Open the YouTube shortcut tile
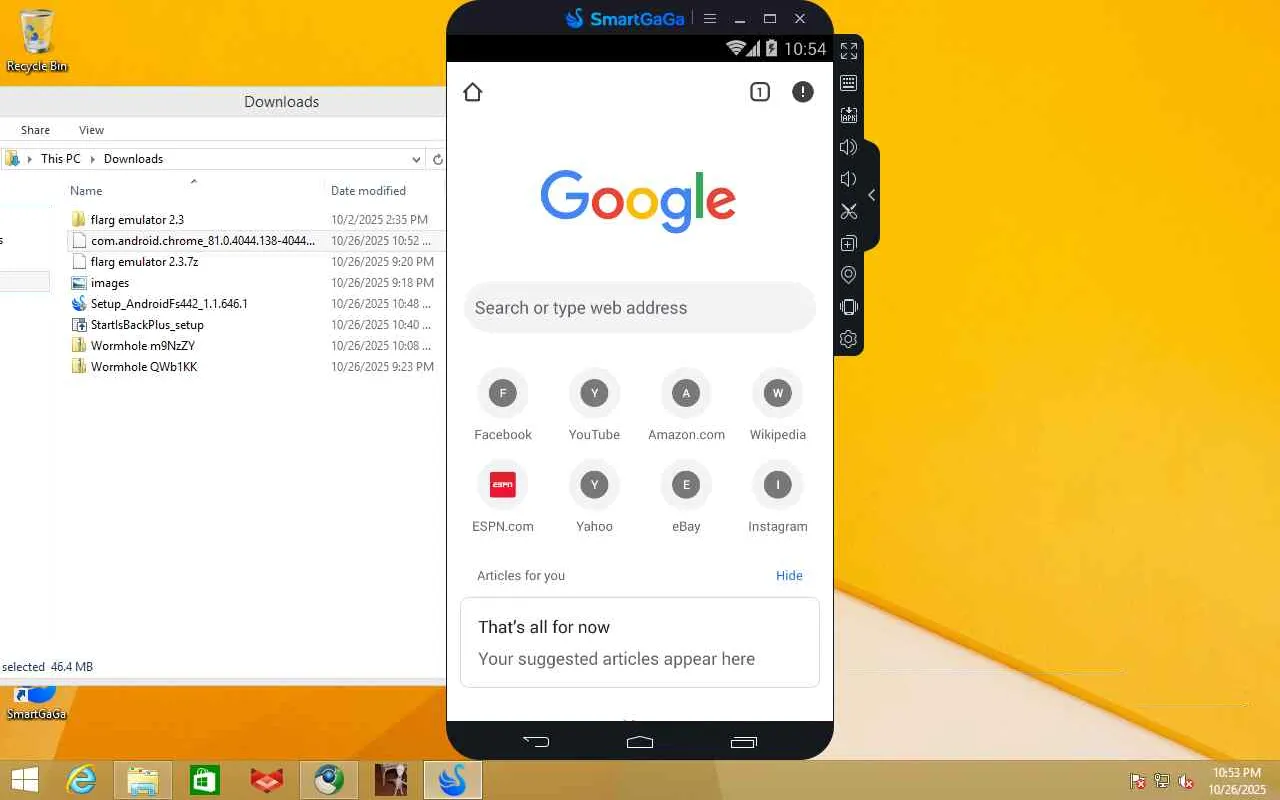This screenshot has width=1280, height=800. click(x=594, y=405)
